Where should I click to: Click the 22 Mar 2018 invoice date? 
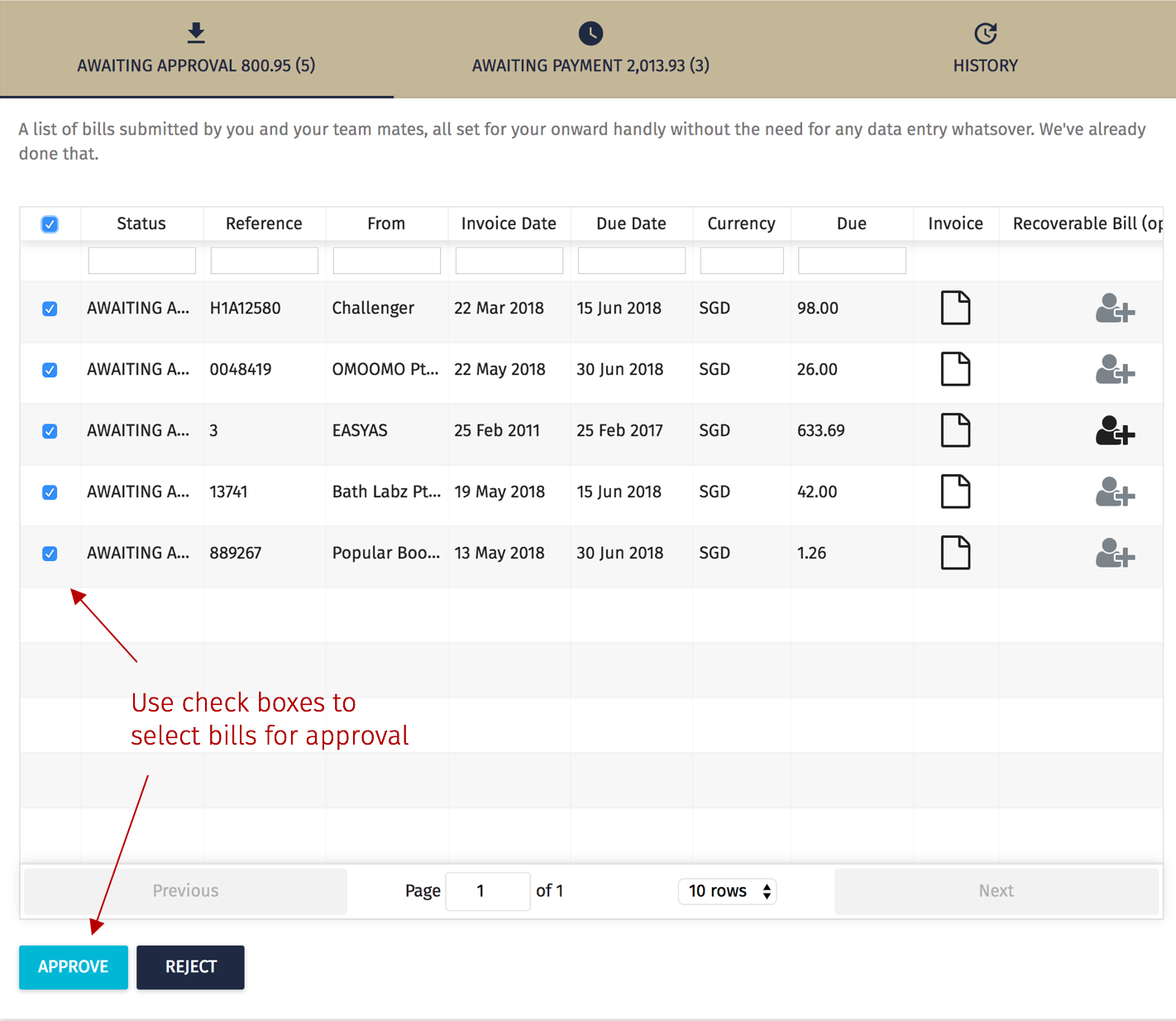click(x=499, y=308)
